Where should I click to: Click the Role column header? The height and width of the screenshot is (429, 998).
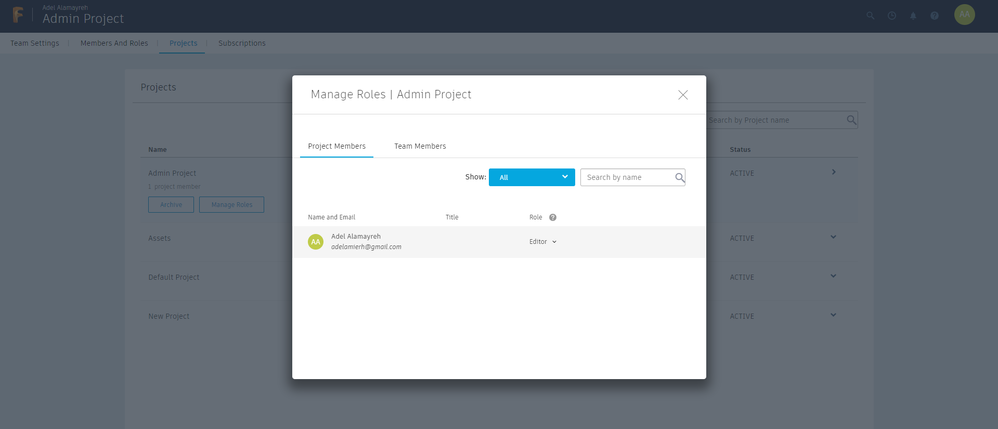click(x=536, y=217)
